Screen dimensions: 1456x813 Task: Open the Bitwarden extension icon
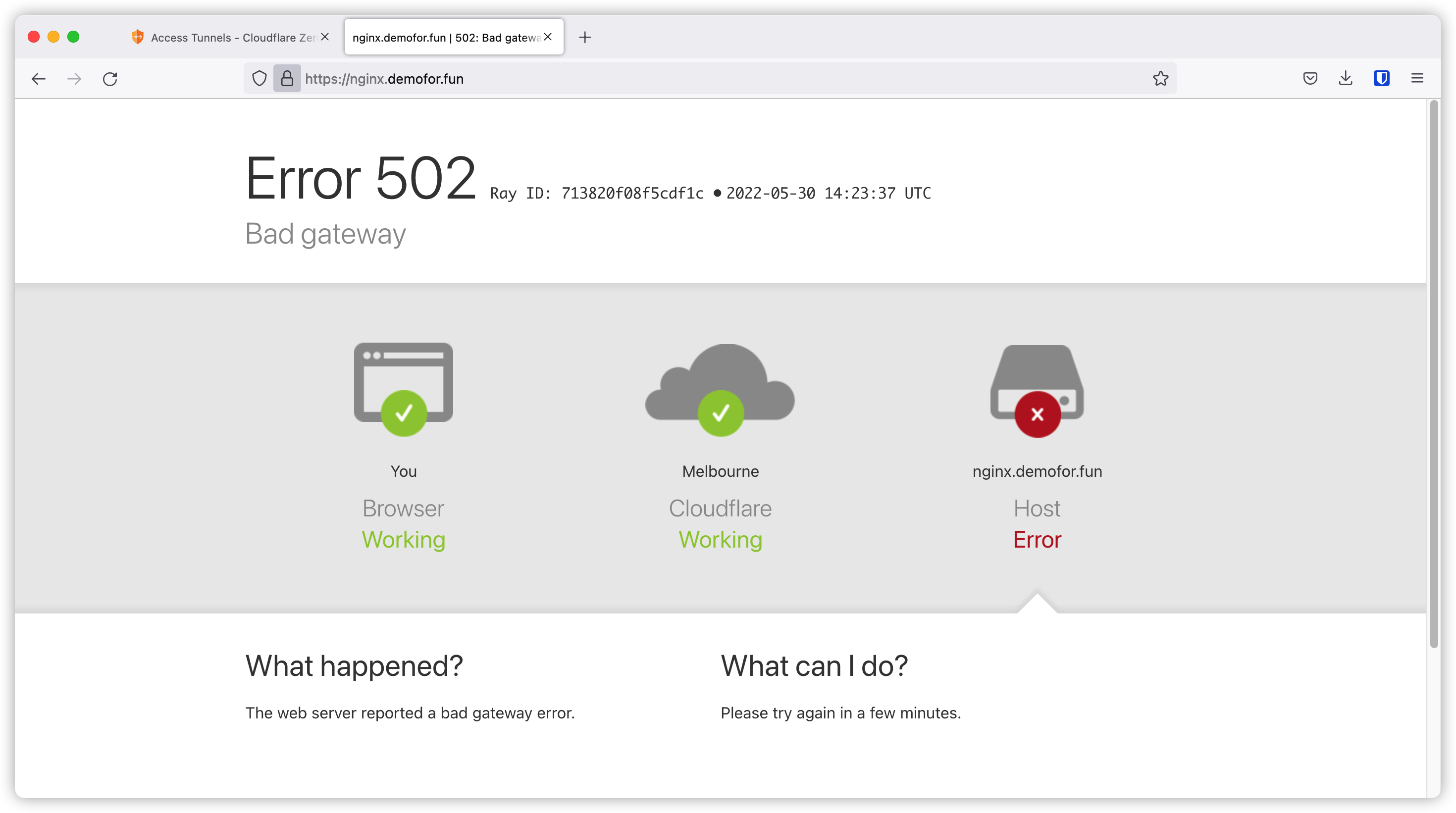(x=1381, y=79)
